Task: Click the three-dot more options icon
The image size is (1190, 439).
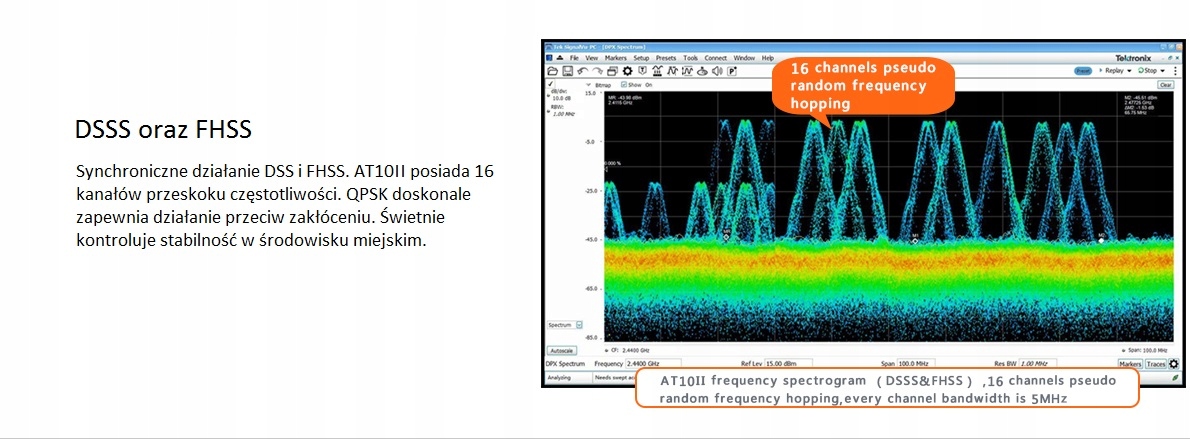Action: (x=1176, y=71)
